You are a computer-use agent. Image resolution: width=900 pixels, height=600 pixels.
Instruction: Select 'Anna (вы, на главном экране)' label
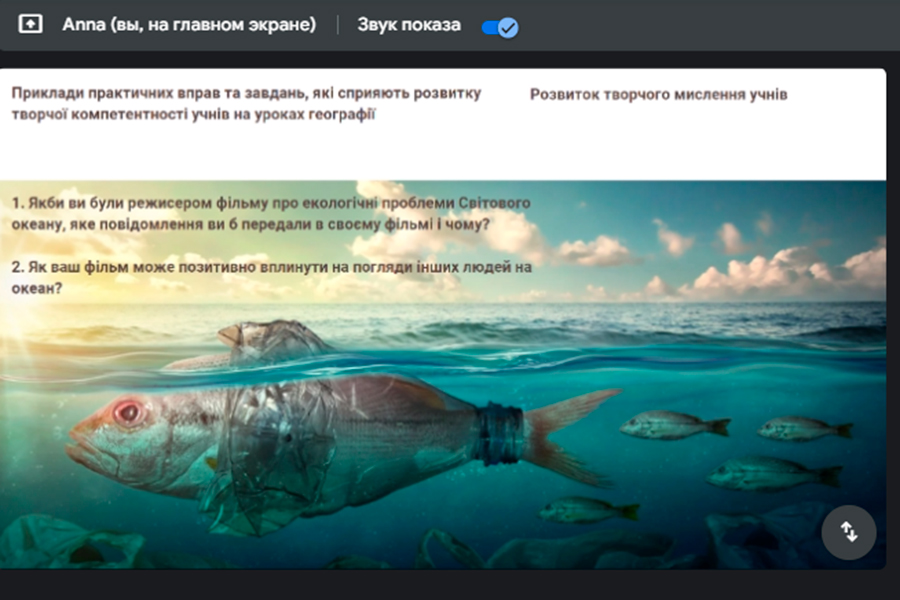click(x=189, y=25)
